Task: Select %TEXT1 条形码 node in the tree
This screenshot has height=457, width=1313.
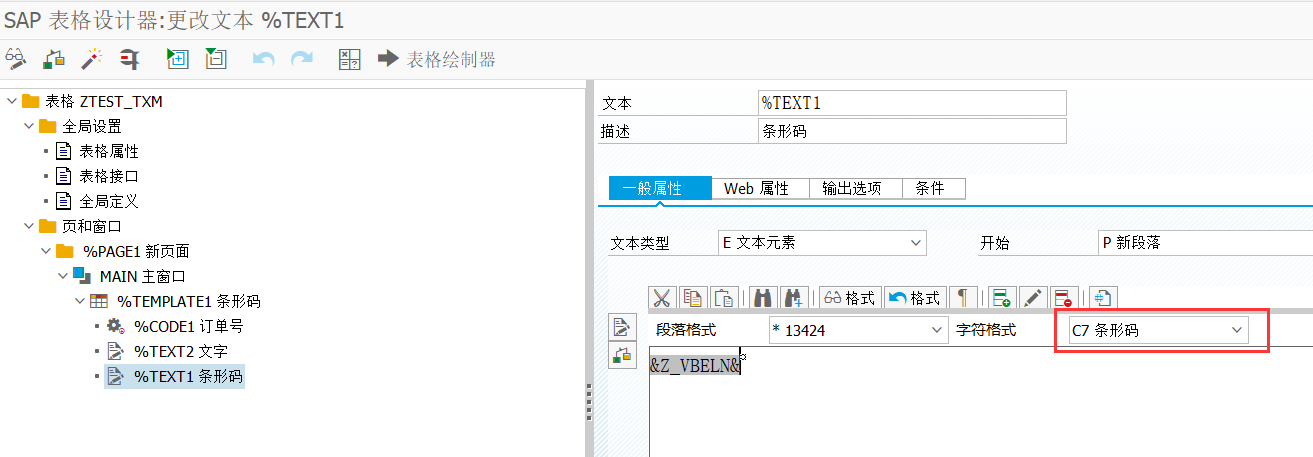Action: coord(188,376)
